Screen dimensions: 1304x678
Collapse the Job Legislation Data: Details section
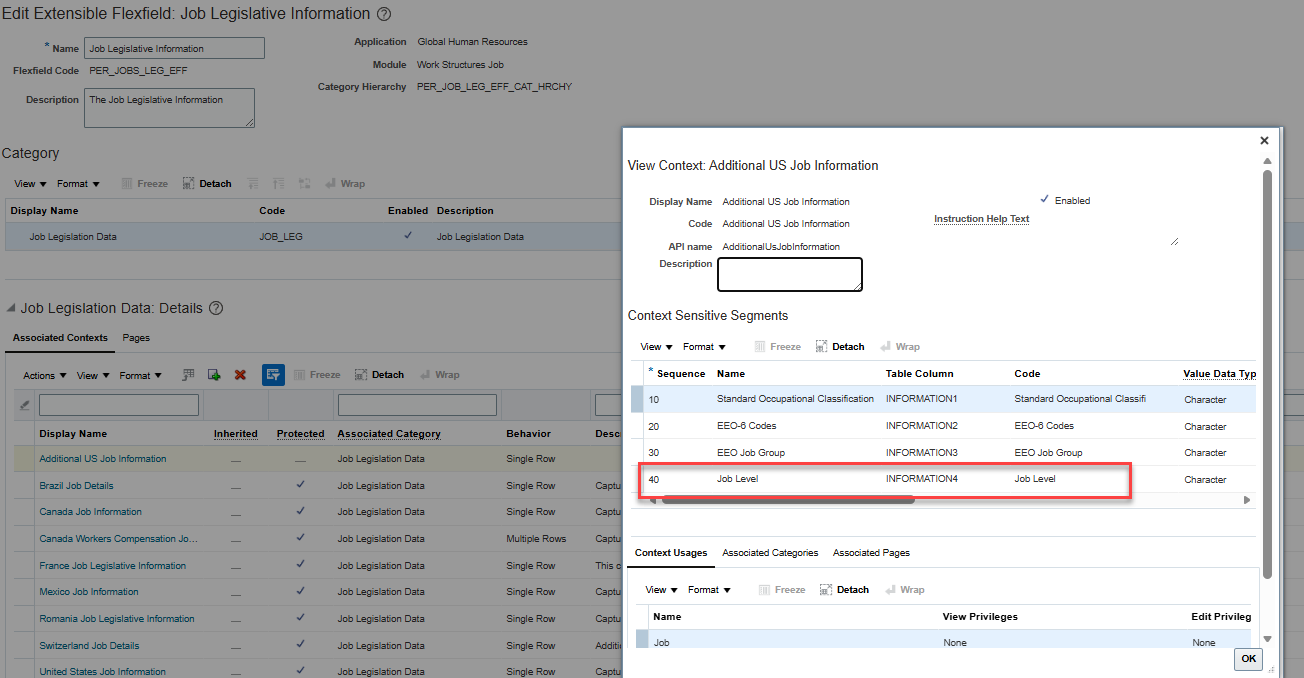point(11,308)
